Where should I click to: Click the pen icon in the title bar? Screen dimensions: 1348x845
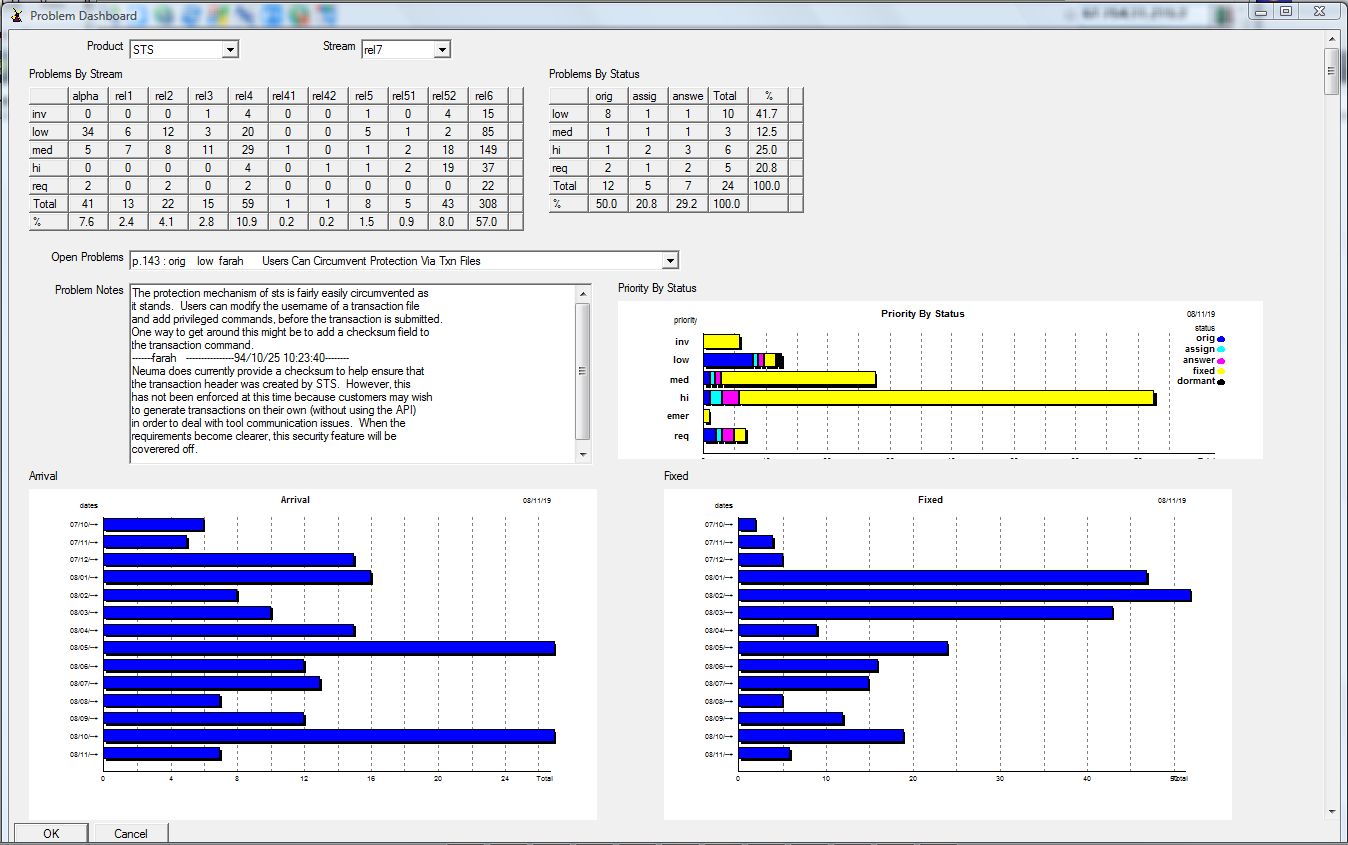[244, 15]
